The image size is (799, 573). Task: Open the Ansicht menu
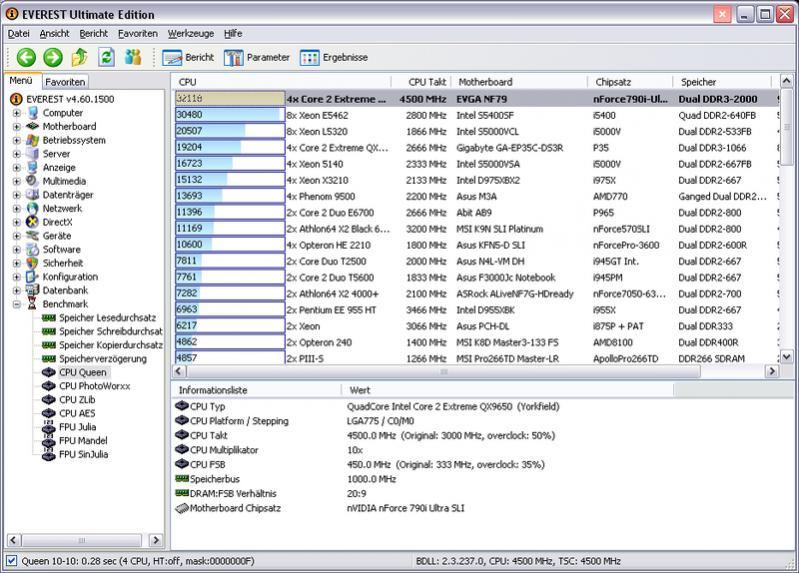(x=54, y=34)
